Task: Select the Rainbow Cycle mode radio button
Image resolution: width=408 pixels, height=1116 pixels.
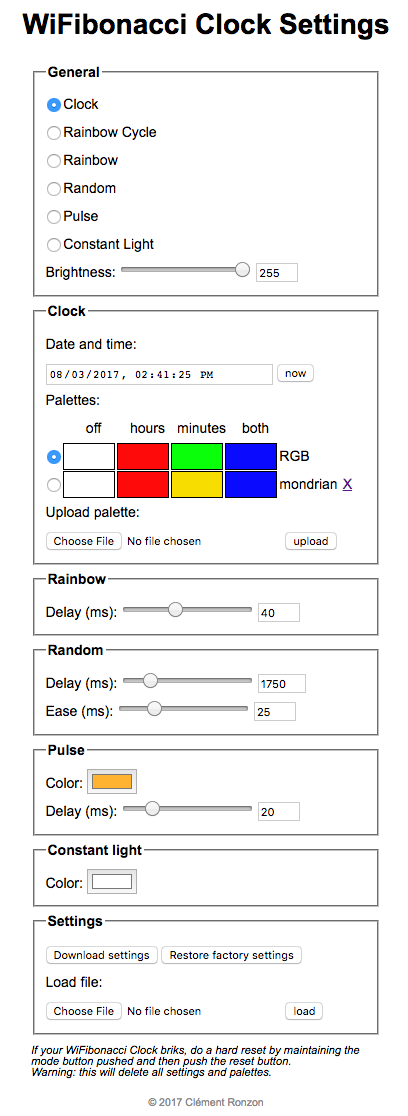Action: (53, 133)
